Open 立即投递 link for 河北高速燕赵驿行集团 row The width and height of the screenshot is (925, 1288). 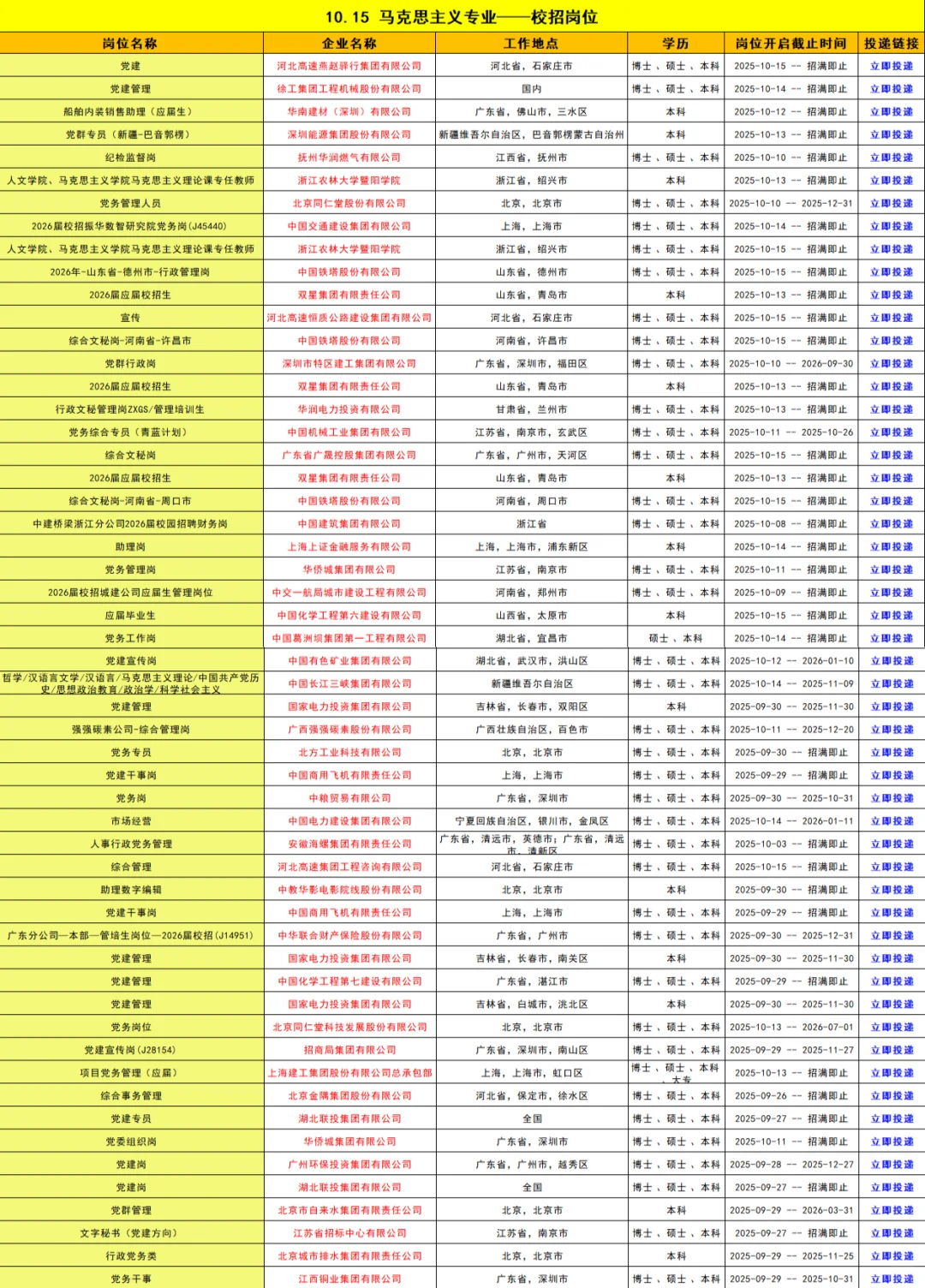892,66
